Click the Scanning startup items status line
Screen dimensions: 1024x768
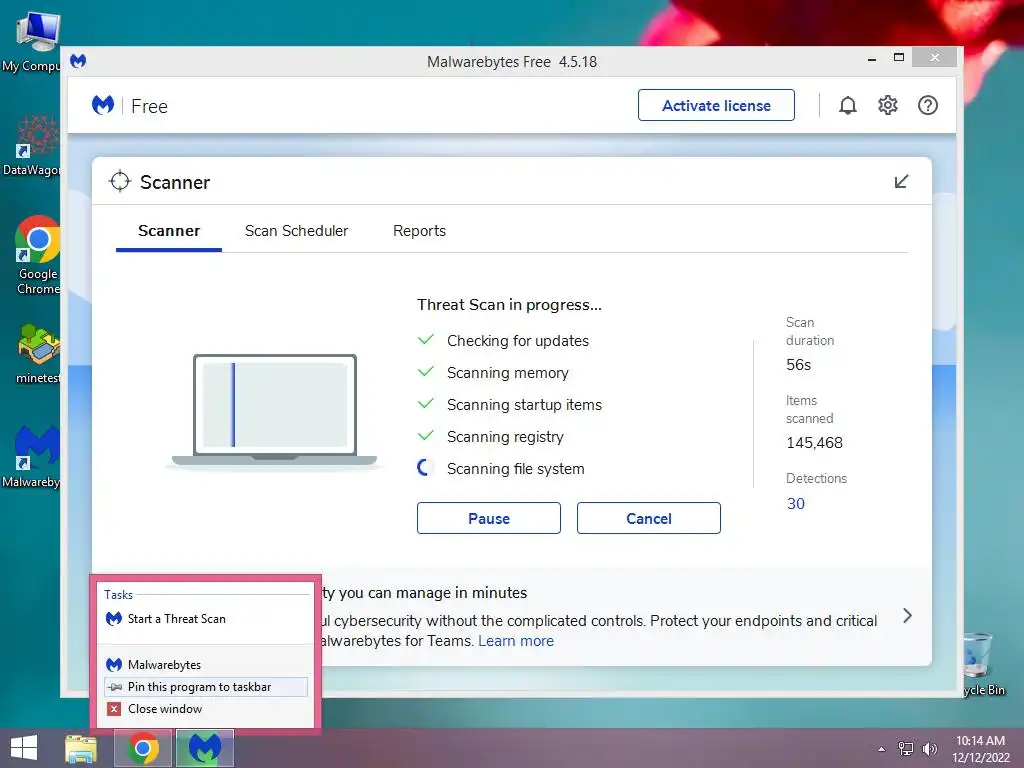pos(524,405)
